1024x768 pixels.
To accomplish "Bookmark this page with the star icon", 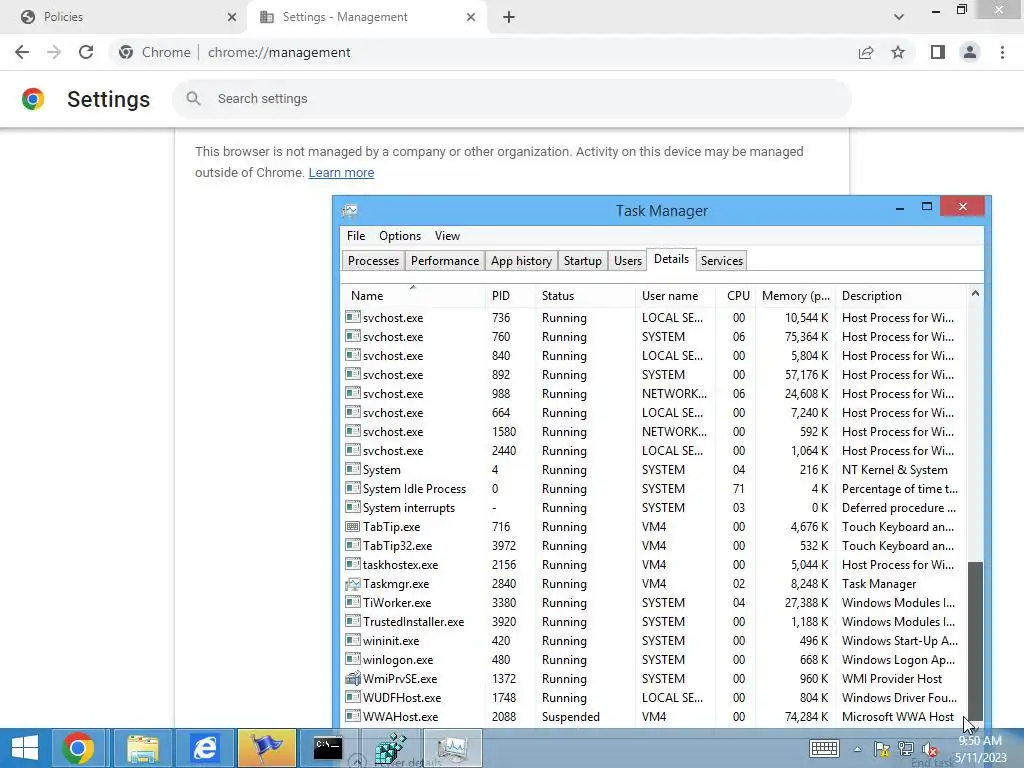I will 898,52.
